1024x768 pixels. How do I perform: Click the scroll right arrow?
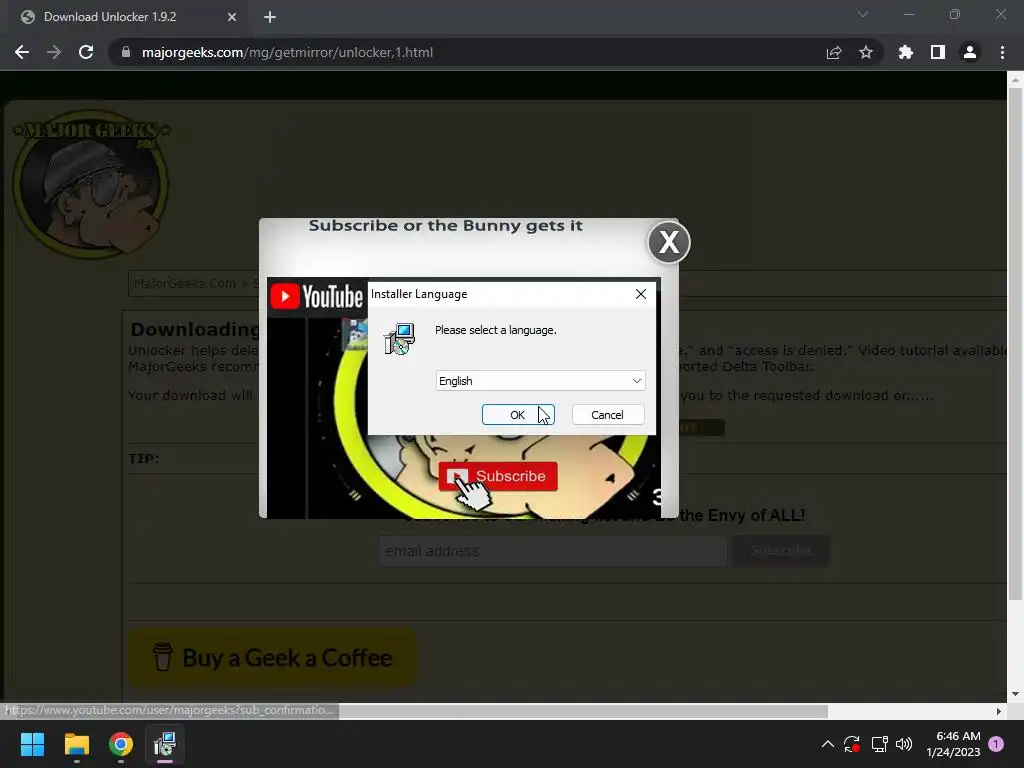pyautogui.click(x=999, y=711)
